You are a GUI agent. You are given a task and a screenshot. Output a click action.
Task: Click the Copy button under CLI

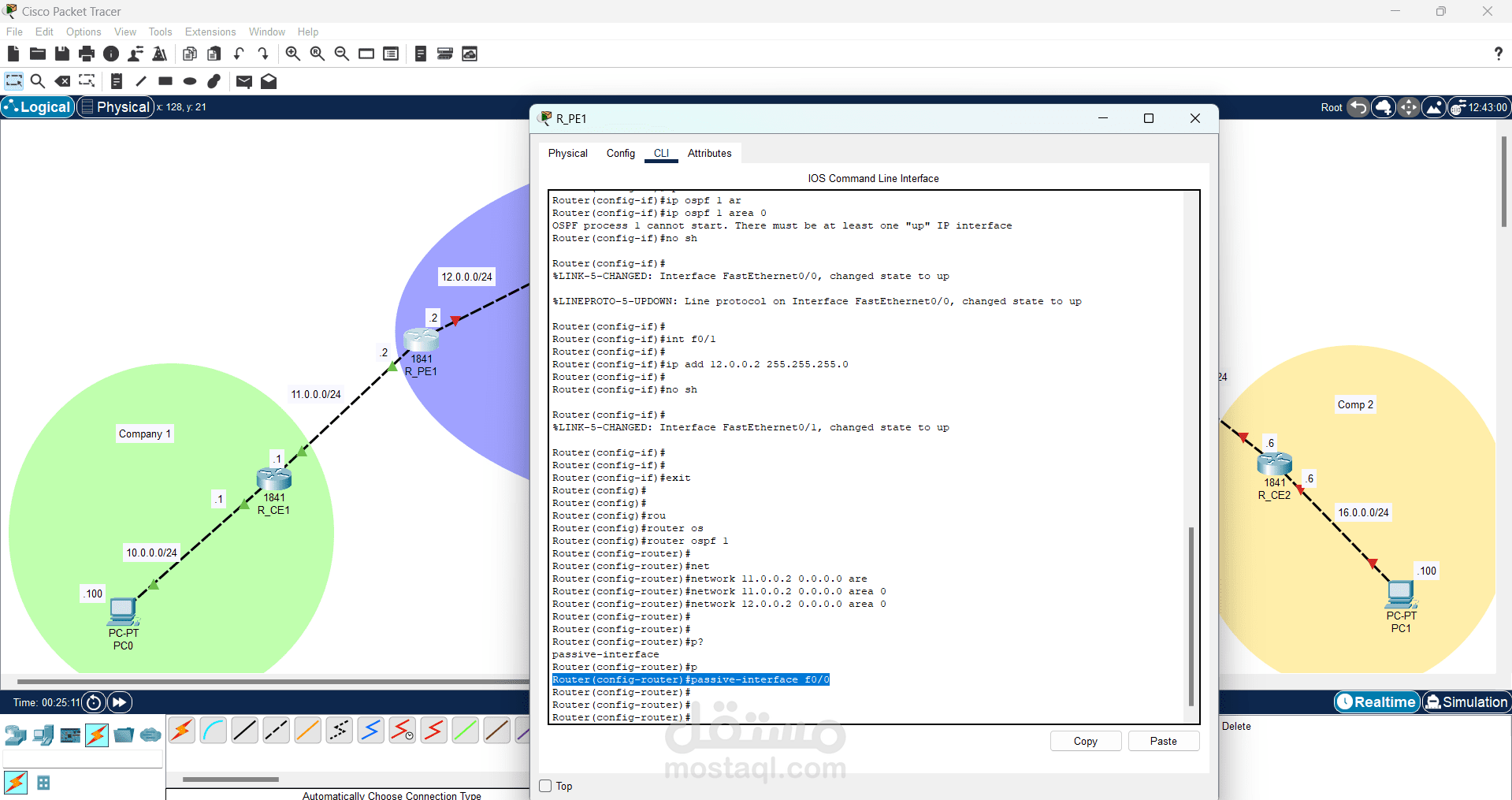pos(1085,741)
